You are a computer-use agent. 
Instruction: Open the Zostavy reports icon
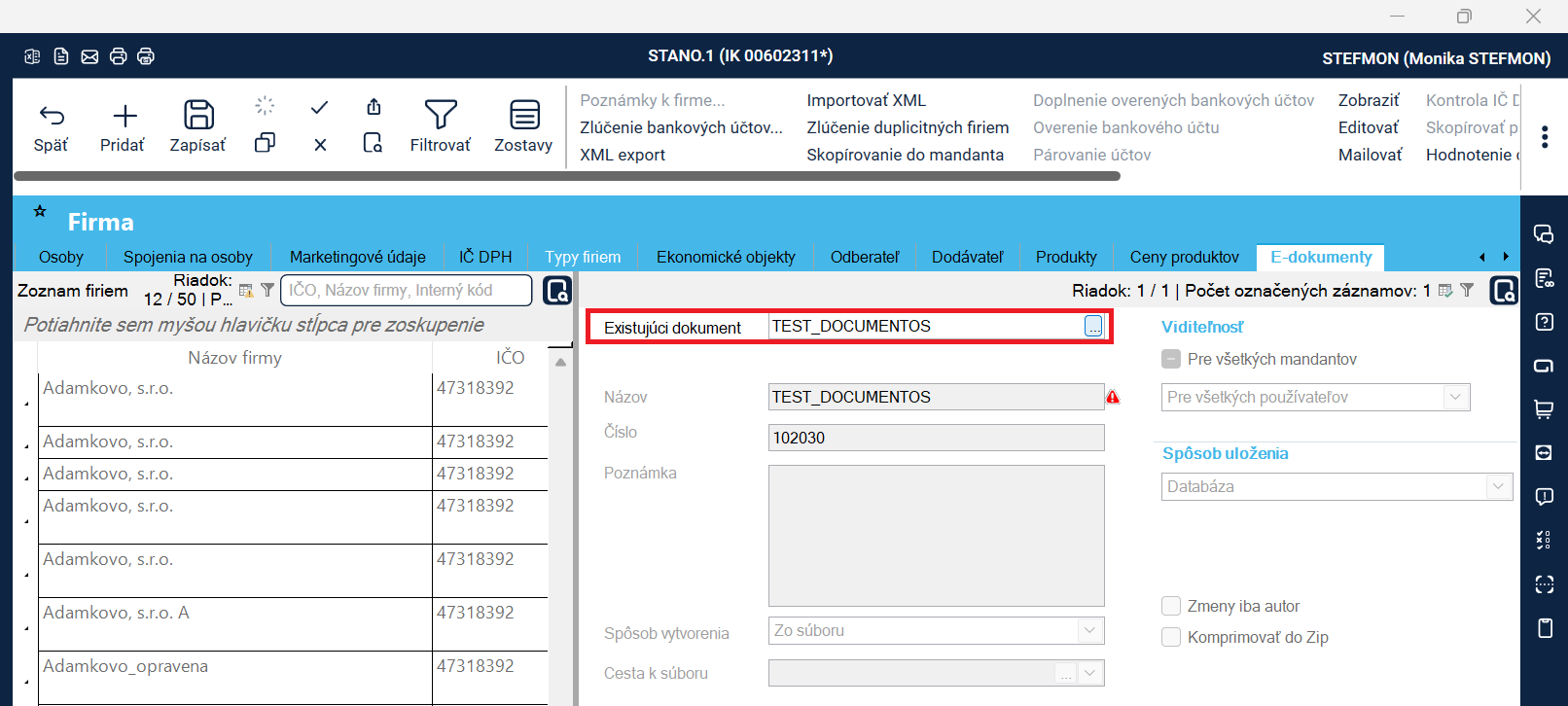[524, 116]
